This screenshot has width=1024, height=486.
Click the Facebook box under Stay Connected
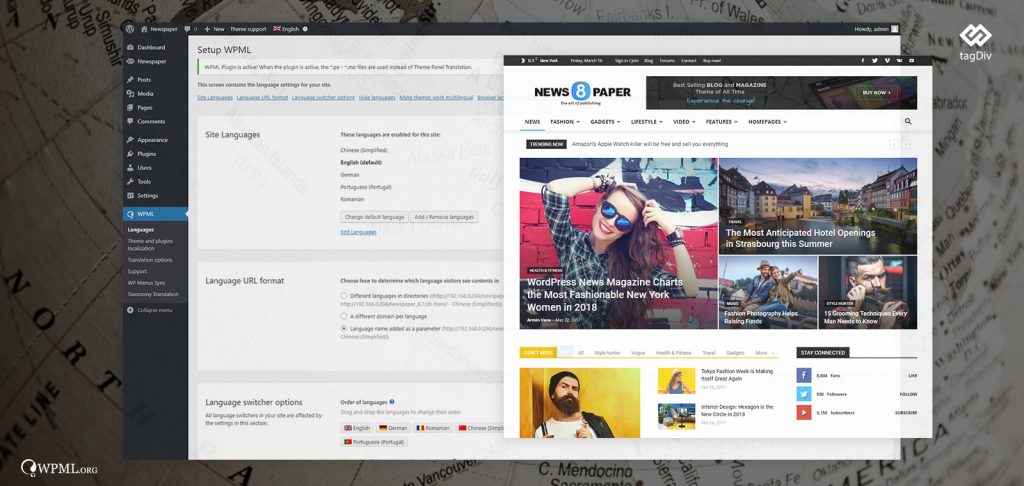click(x=803, y=376)
